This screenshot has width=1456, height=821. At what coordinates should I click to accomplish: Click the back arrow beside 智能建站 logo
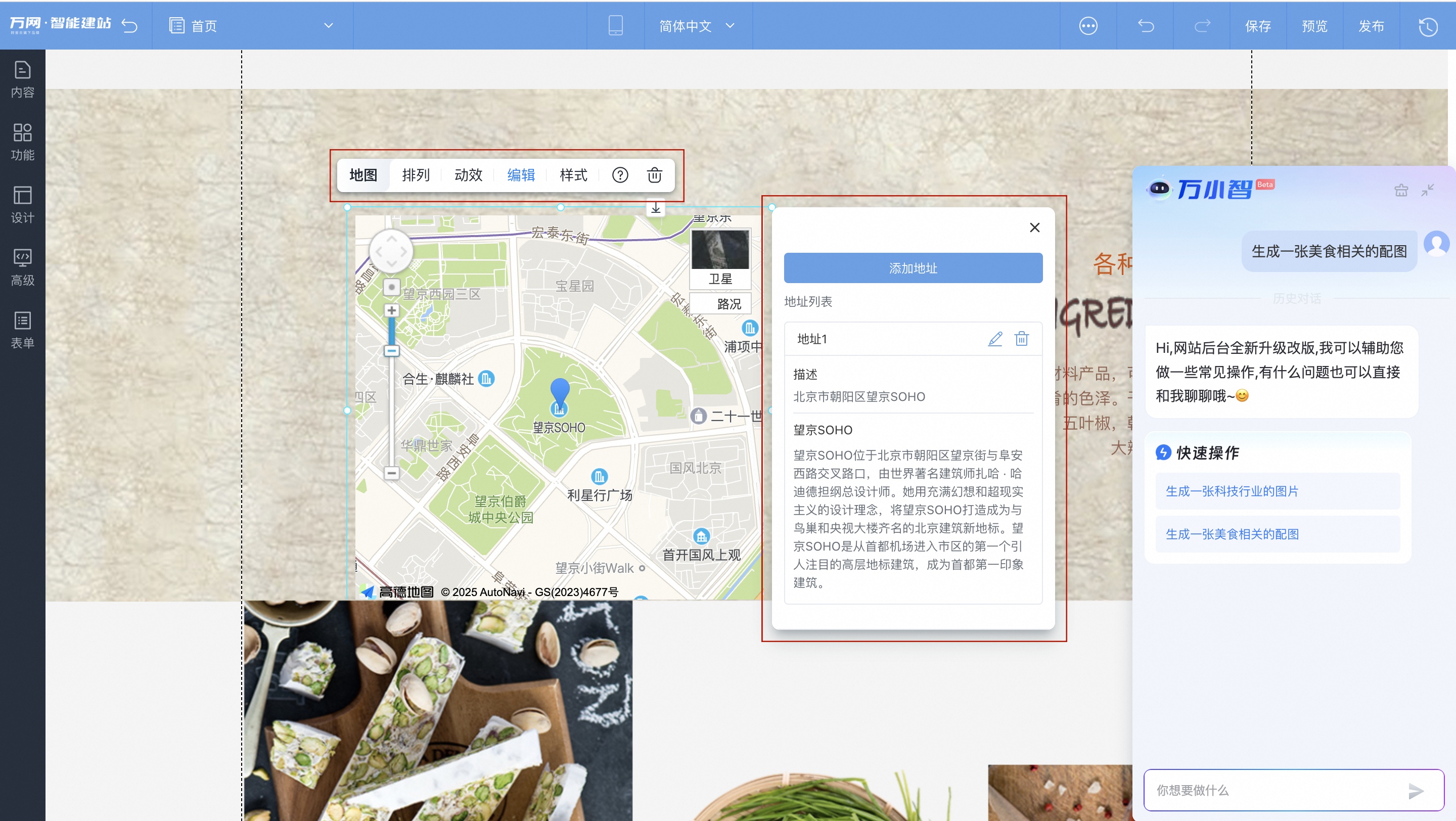coord(129,25)
